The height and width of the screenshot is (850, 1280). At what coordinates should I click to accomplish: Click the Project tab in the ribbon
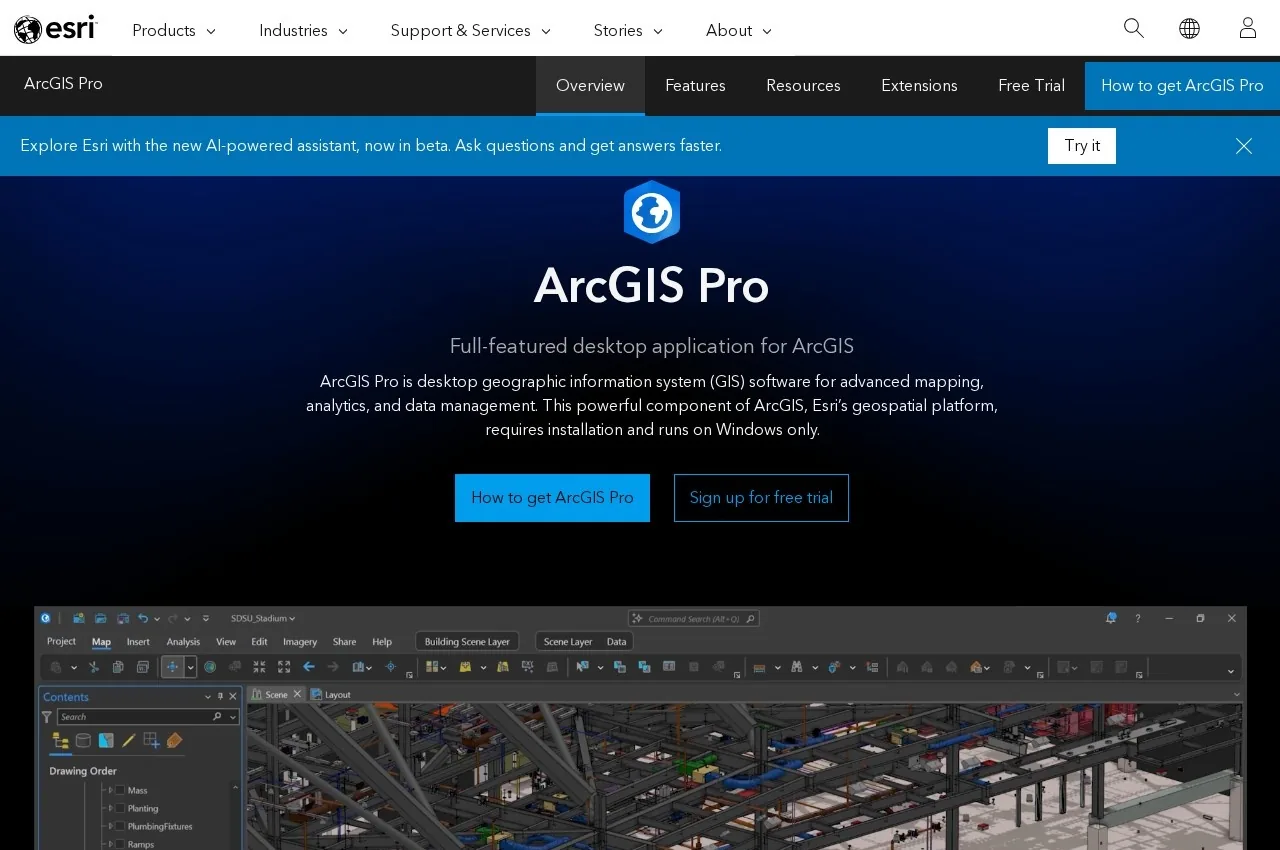[61, 642]
